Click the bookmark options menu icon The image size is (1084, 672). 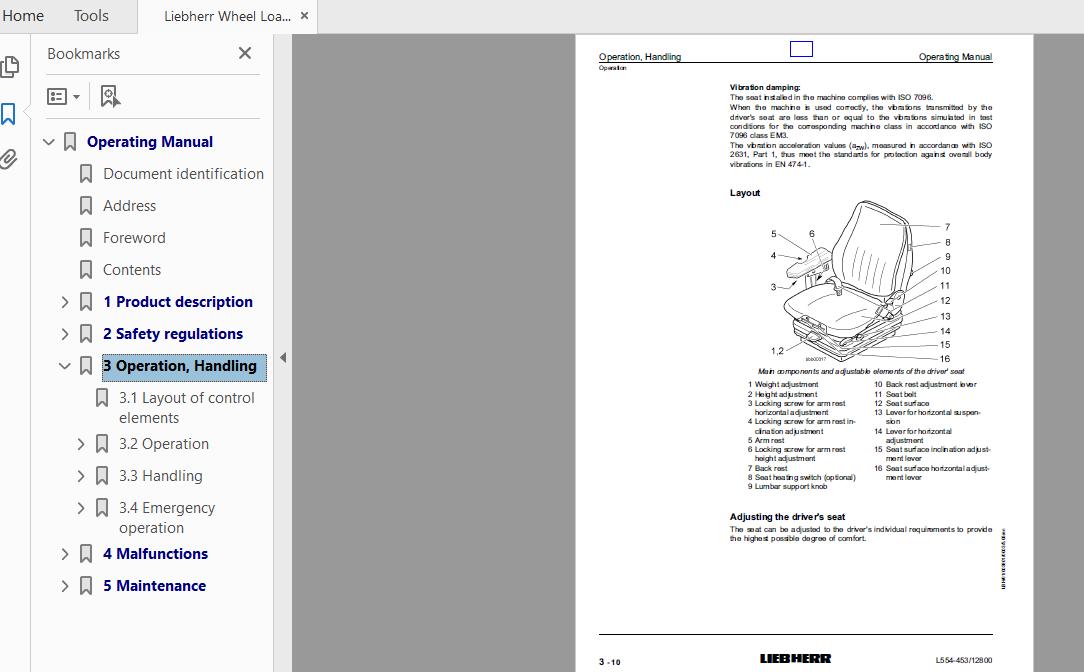click(57, 95)
